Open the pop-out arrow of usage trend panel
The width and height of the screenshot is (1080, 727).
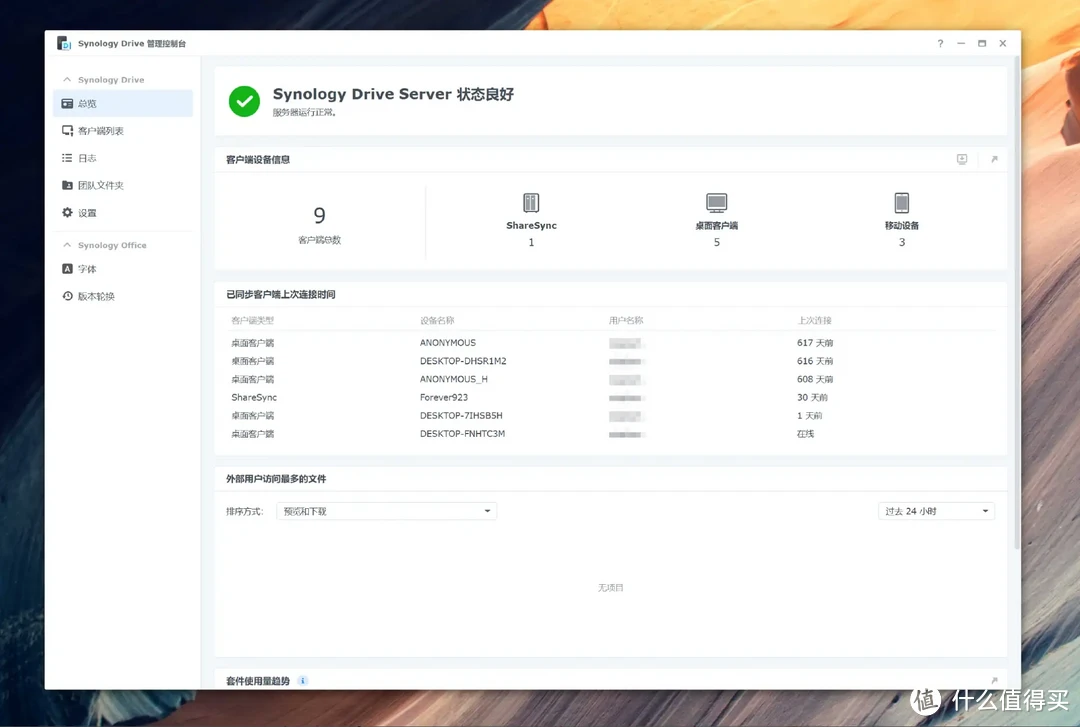(994, 681)
